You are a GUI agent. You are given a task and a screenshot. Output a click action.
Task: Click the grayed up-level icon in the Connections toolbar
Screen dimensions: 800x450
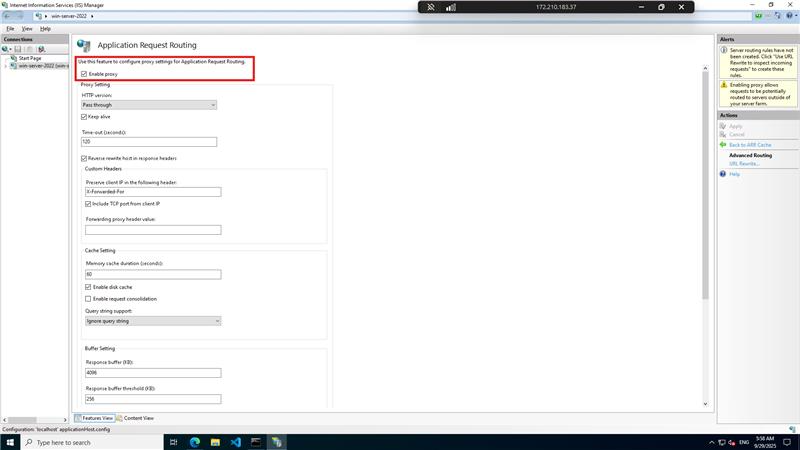tap(30, 49)
